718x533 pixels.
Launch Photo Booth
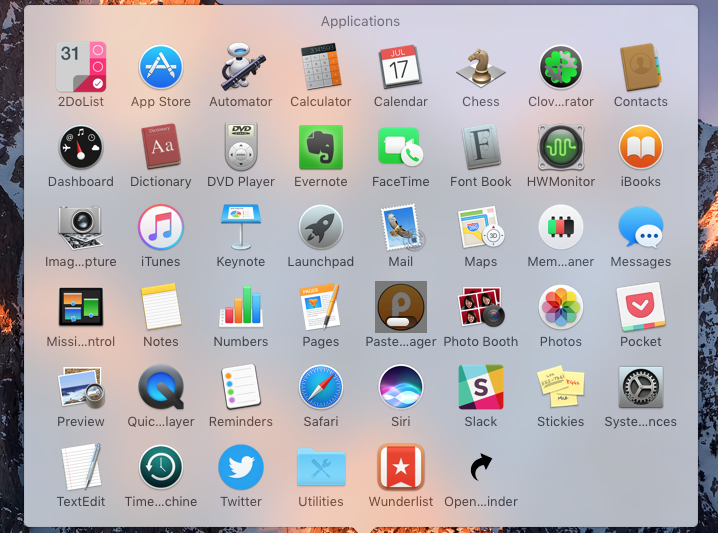[481, 307]
